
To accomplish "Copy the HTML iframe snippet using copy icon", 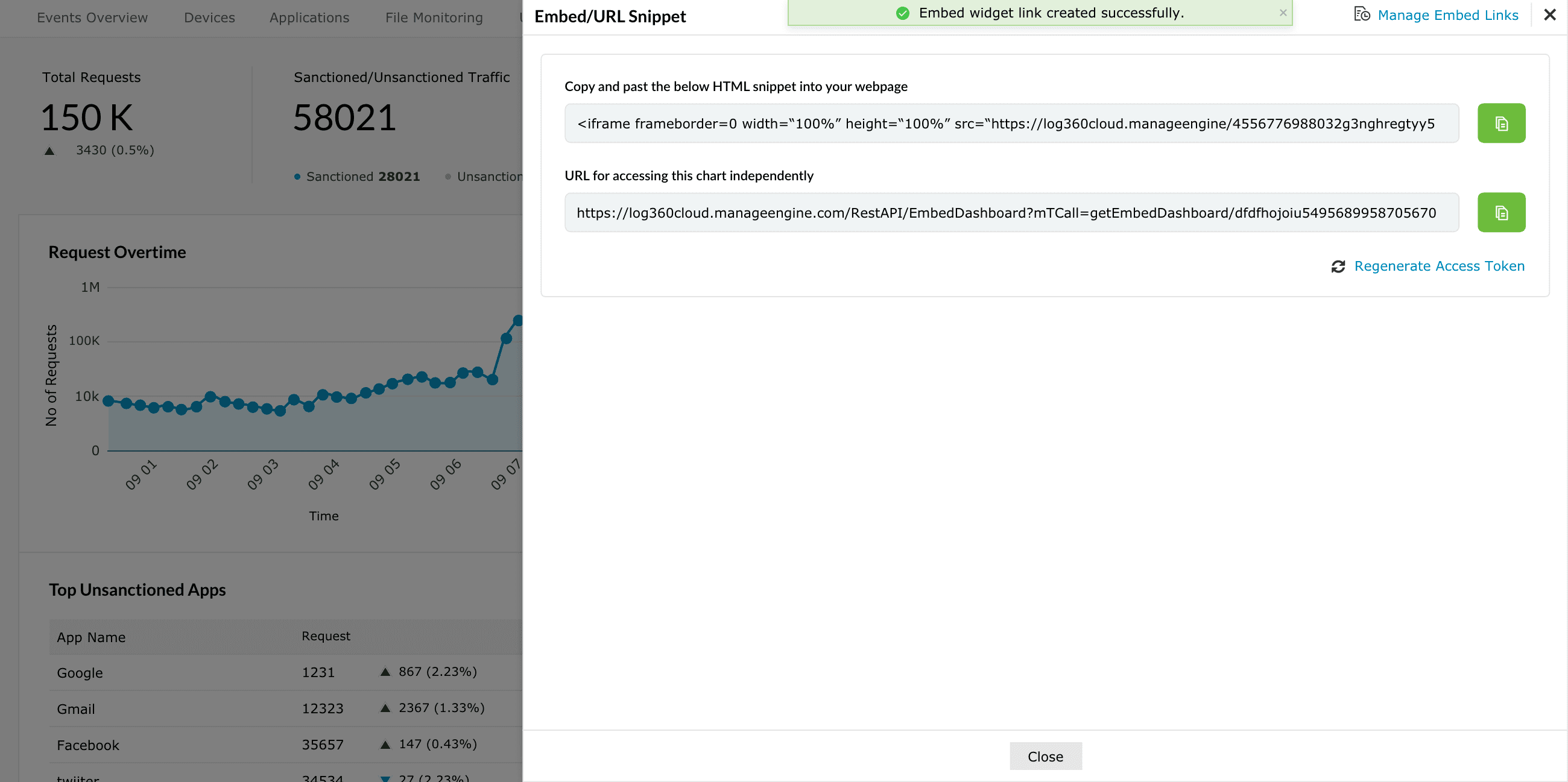I will tap(1501, 123).
